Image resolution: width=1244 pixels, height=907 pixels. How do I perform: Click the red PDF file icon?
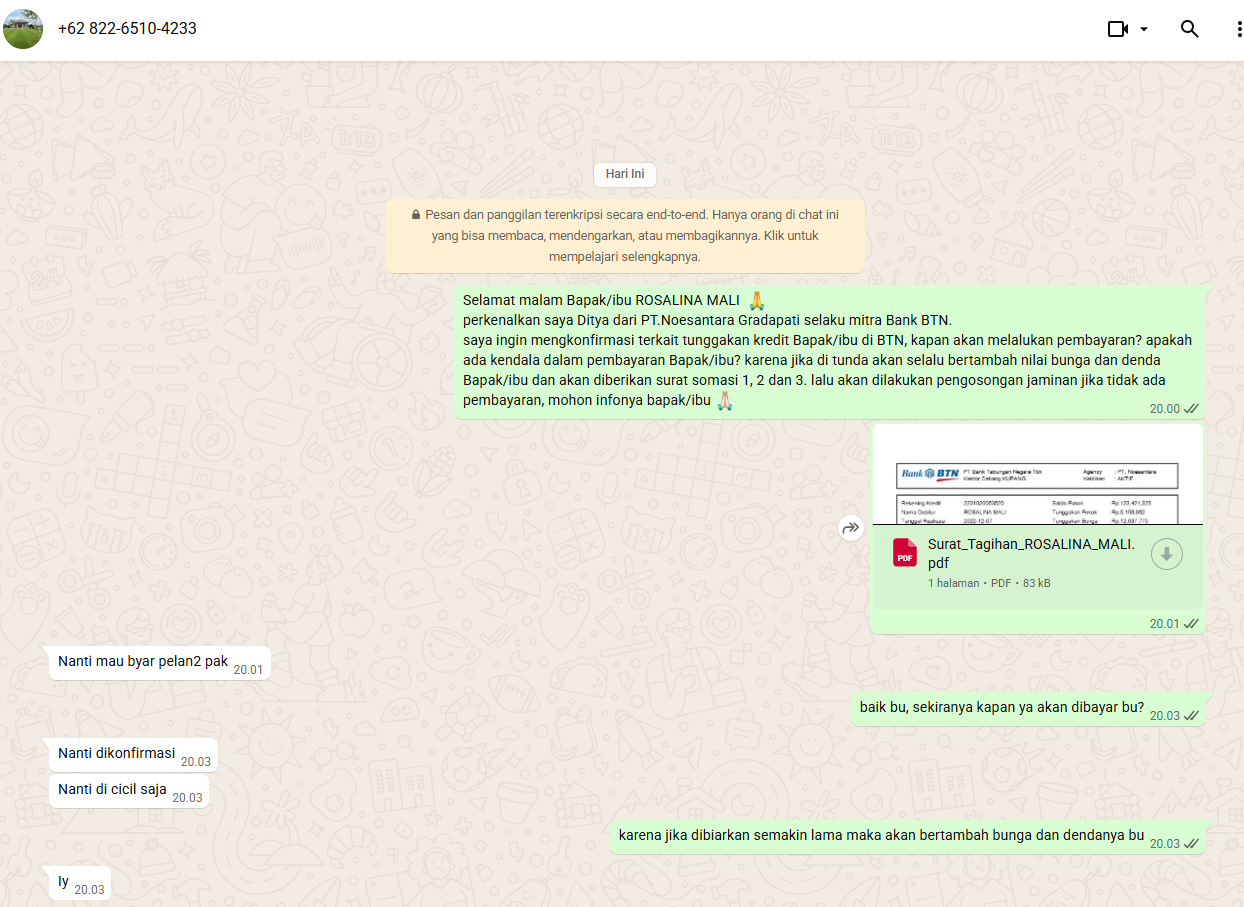905,553
